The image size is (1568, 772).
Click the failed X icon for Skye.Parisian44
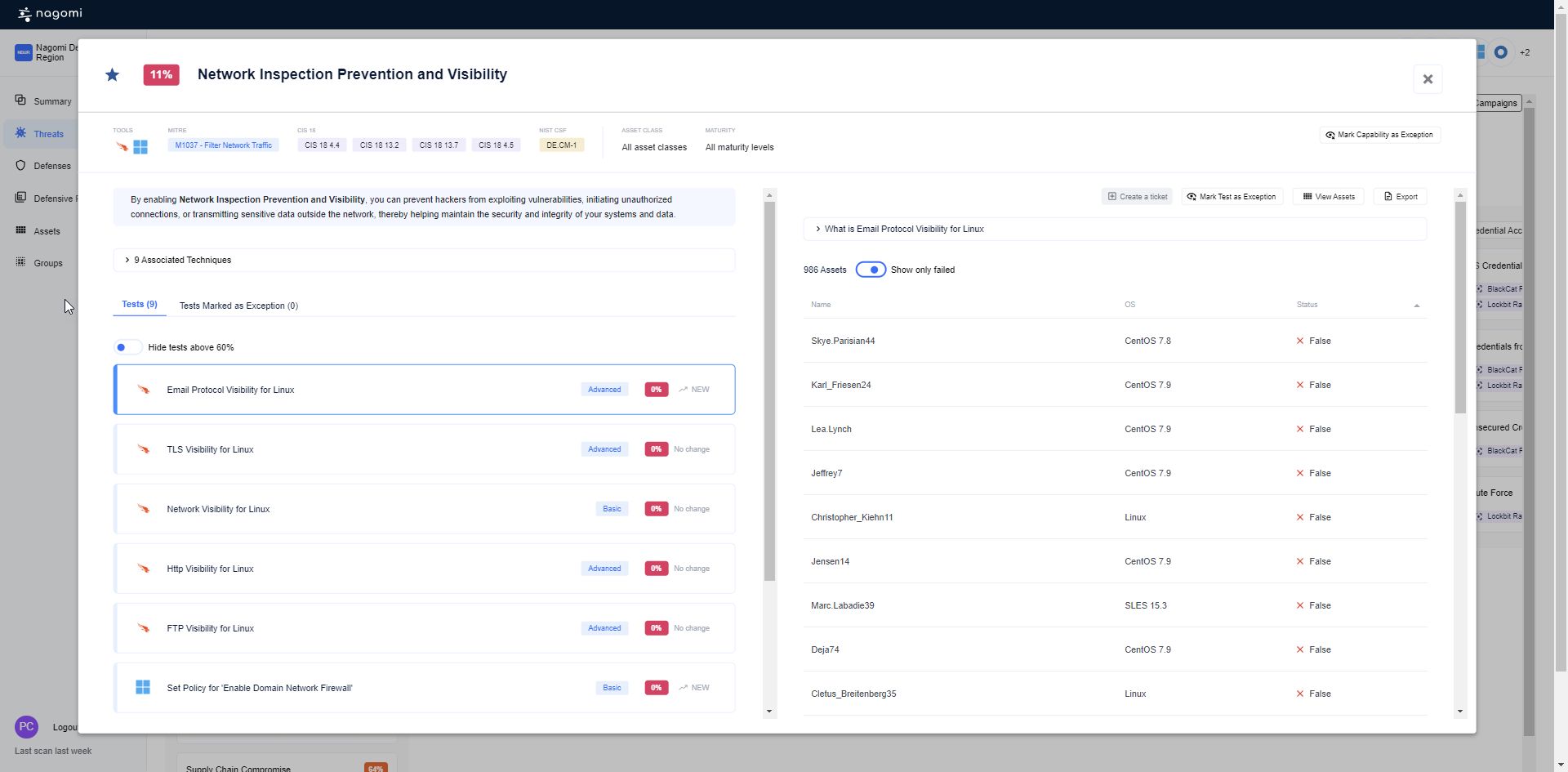point(1300,341)
